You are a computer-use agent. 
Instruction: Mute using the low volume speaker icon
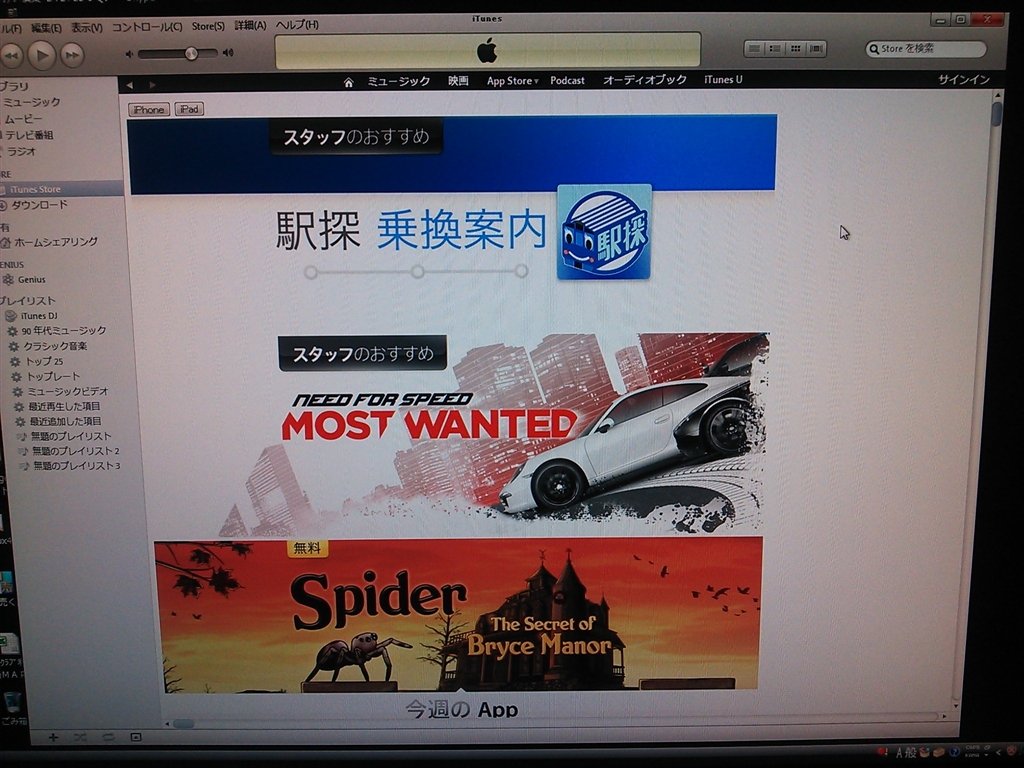[129, 54]
